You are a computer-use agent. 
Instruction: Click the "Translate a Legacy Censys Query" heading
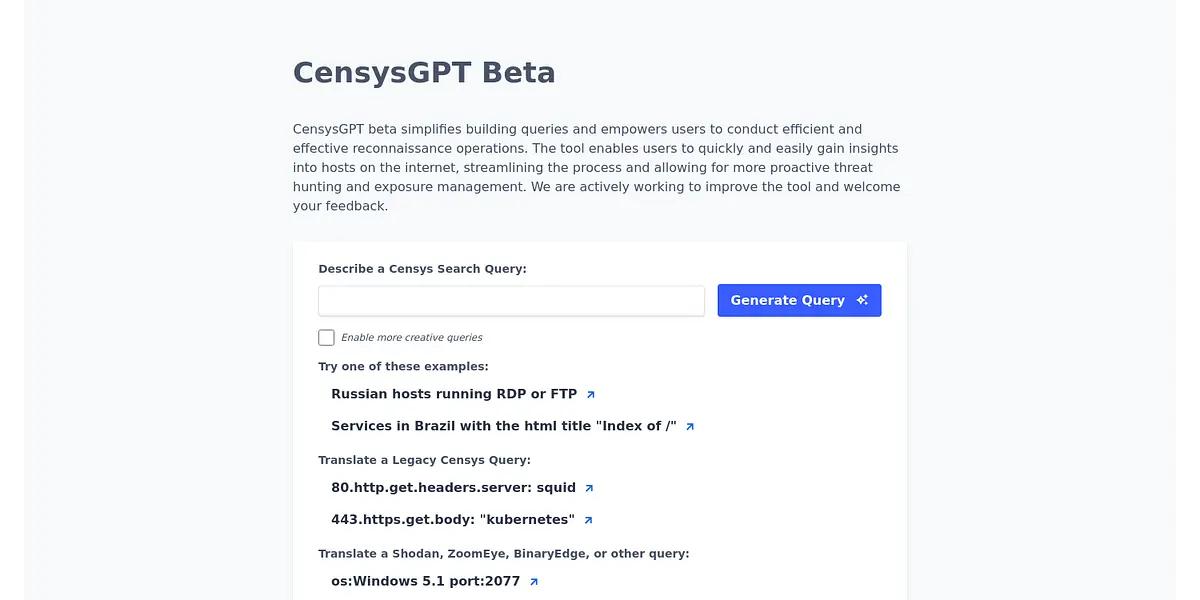pyautogui.click(x=424, y=460)
